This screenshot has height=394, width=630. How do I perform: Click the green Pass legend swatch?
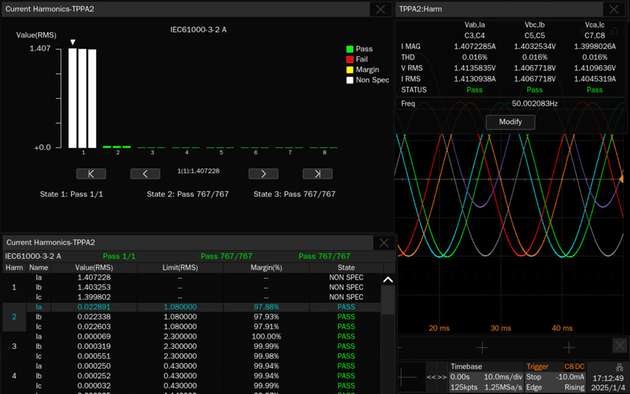point(350,49)
